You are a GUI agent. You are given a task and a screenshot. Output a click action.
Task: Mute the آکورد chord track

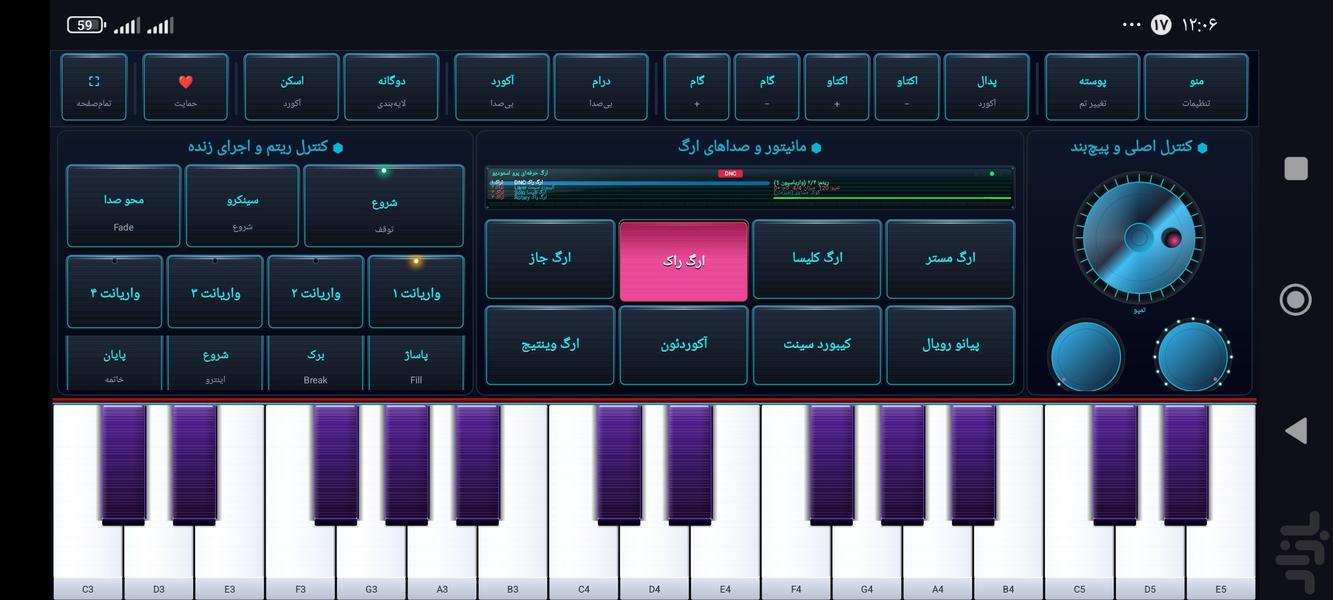click(502, 88)
